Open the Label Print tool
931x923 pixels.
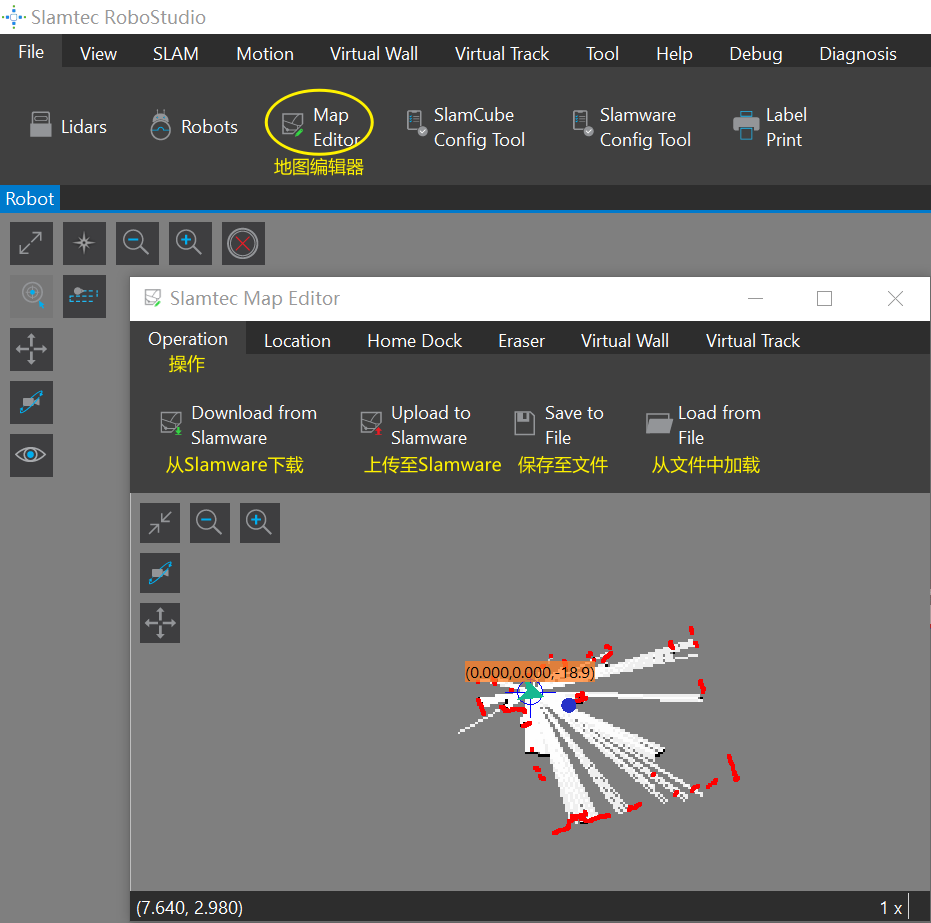pyautogui.click(x=770, y=126)
